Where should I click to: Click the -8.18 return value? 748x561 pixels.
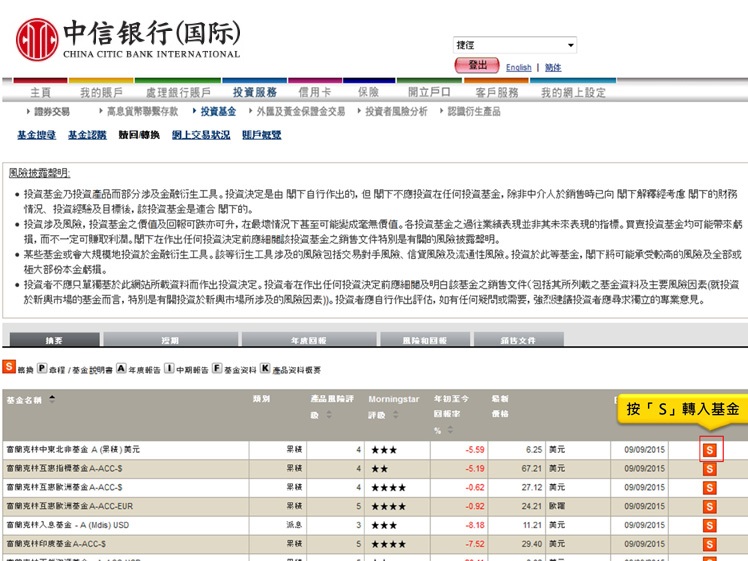pyautogui.click(x=475, y=525)
